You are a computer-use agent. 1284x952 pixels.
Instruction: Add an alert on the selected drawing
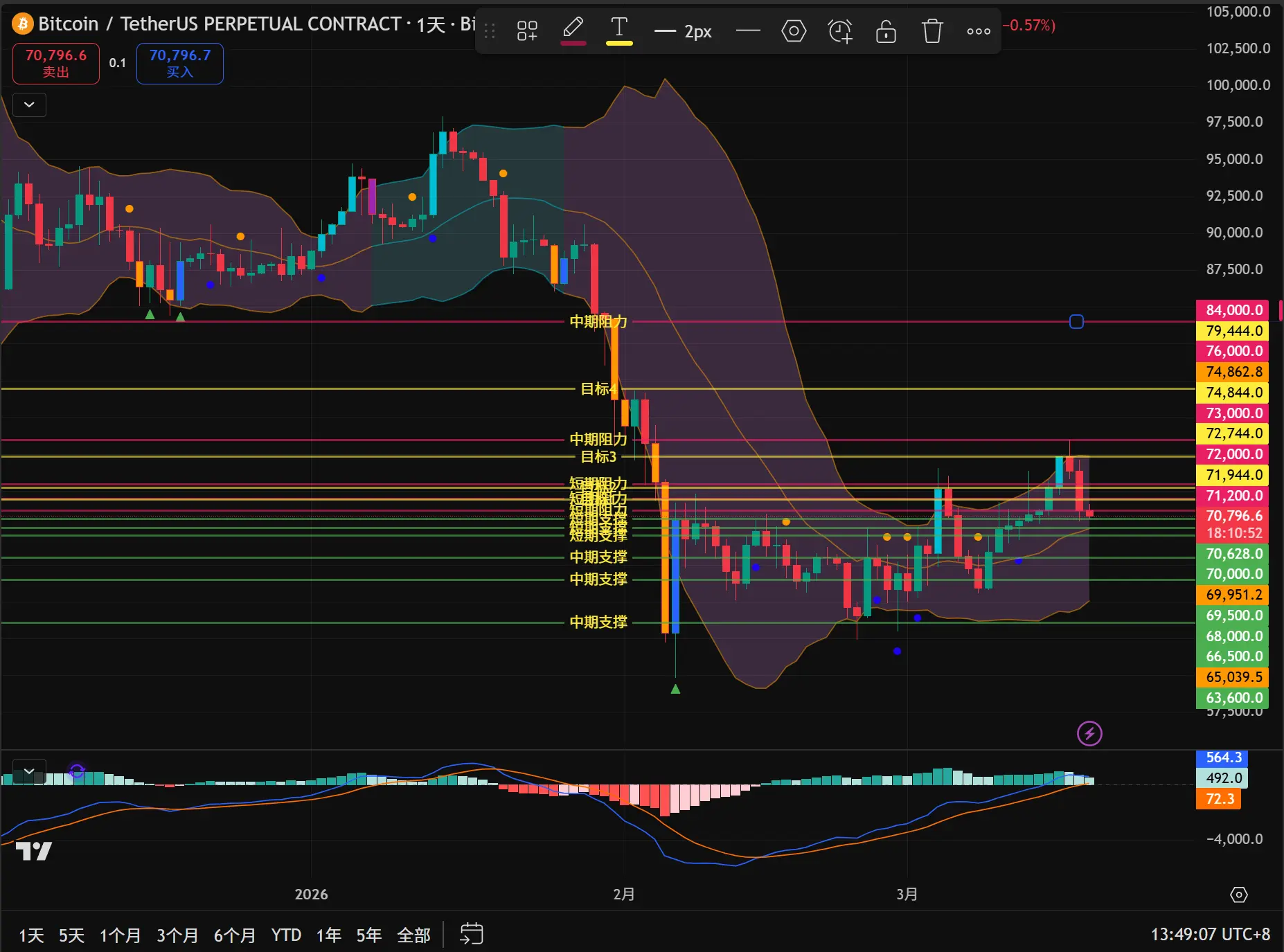click(840, 31)
